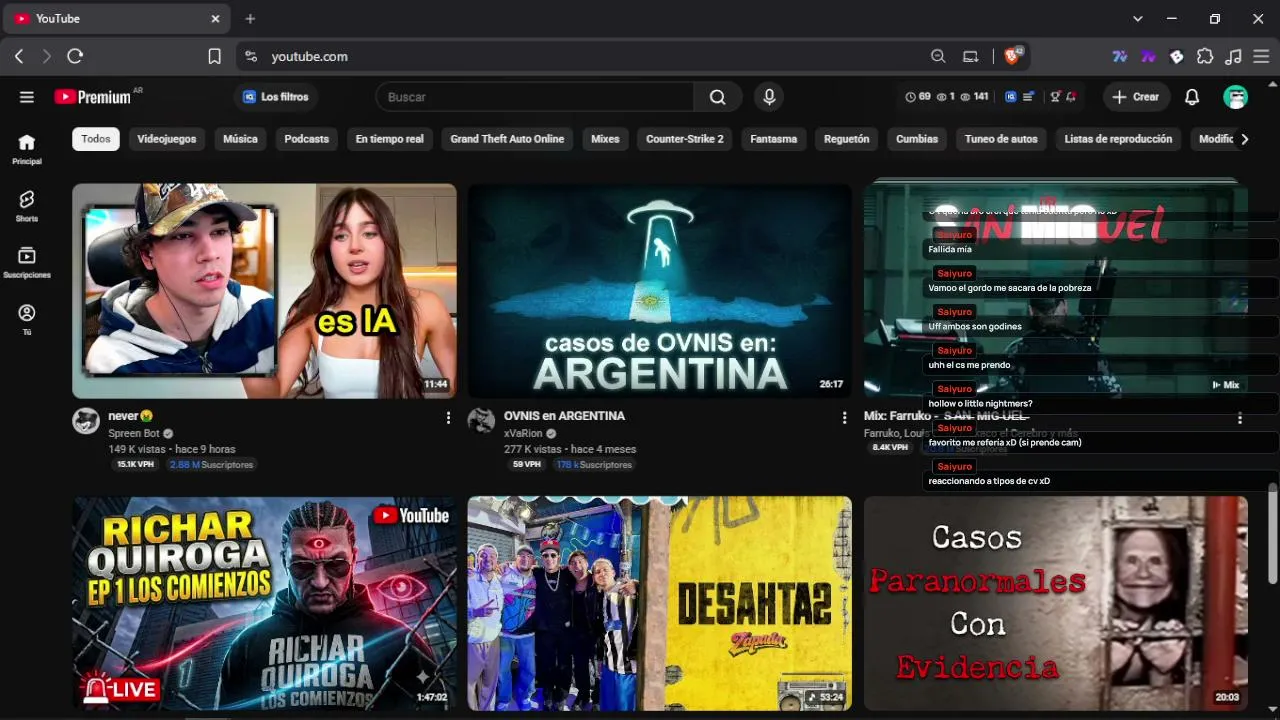Open the browser zoom magnifier icon
This screenshot has width=1280, height=720.
tap(938, 57)
